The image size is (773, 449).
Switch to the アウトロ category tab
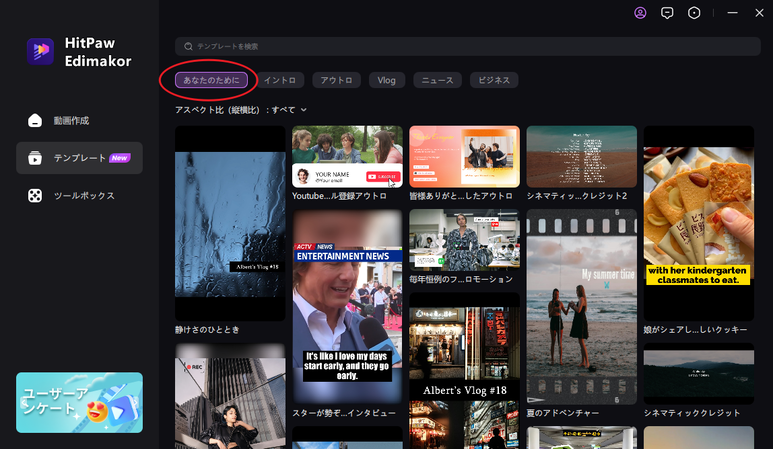[x=336, y=80]
